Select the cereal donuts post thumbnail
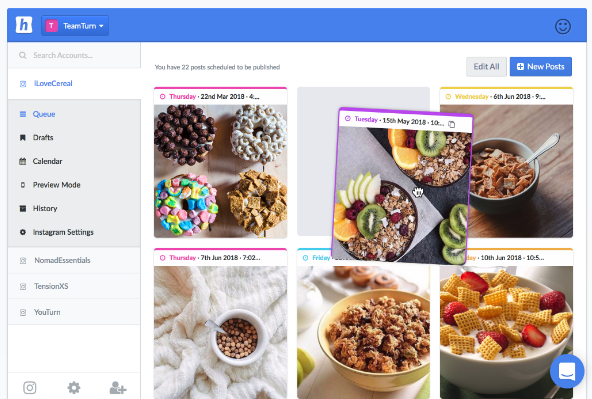This screenshot has width=592, height=399. 220,171
